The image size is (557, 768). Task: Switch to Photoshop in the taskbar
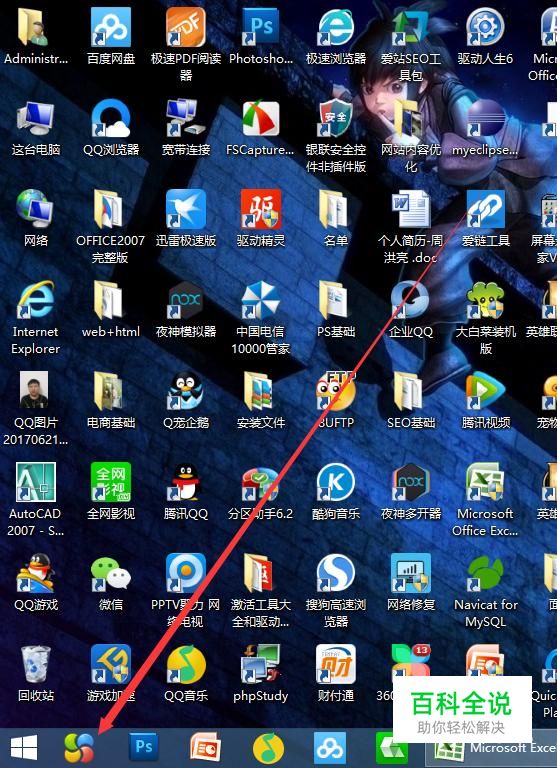143,747
